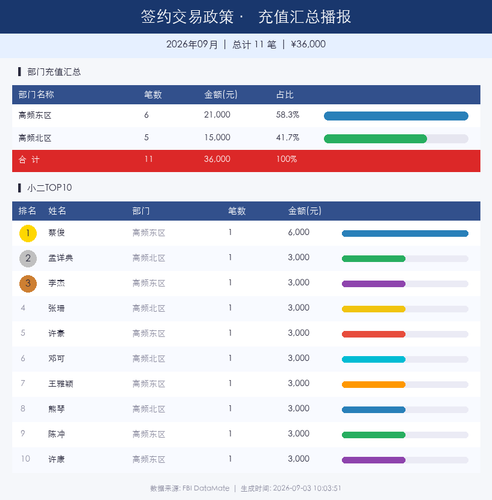Viewport: 492px width, 500px height.
Task: Click the 41.7% share value
Action: tap(287, 137)
